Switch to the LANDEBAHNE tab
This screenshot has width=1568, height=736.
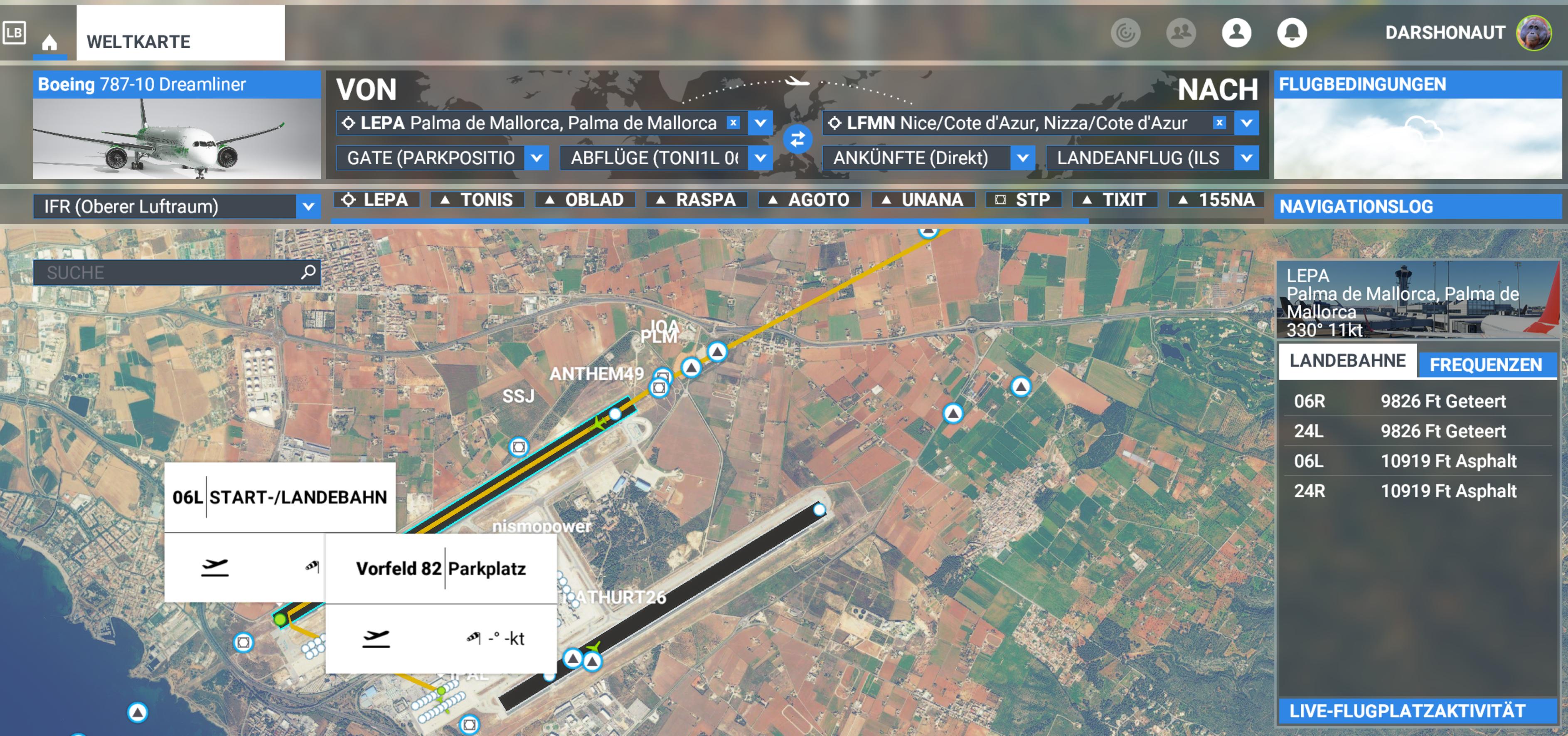1347,361
